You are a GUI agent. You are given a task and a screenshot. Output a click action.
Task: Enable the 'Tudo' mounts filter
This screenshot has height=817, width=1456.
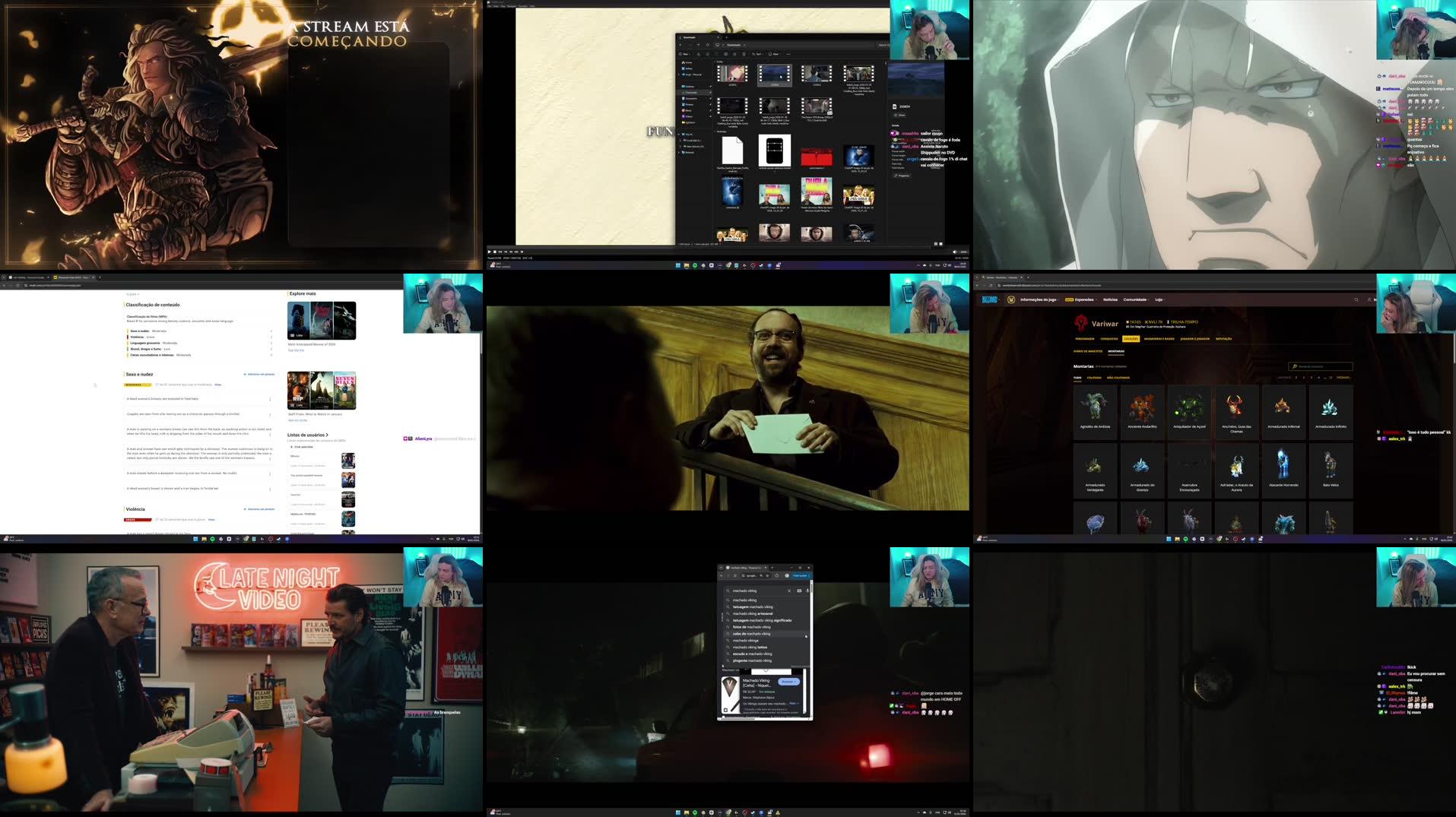click(1077, 378)
